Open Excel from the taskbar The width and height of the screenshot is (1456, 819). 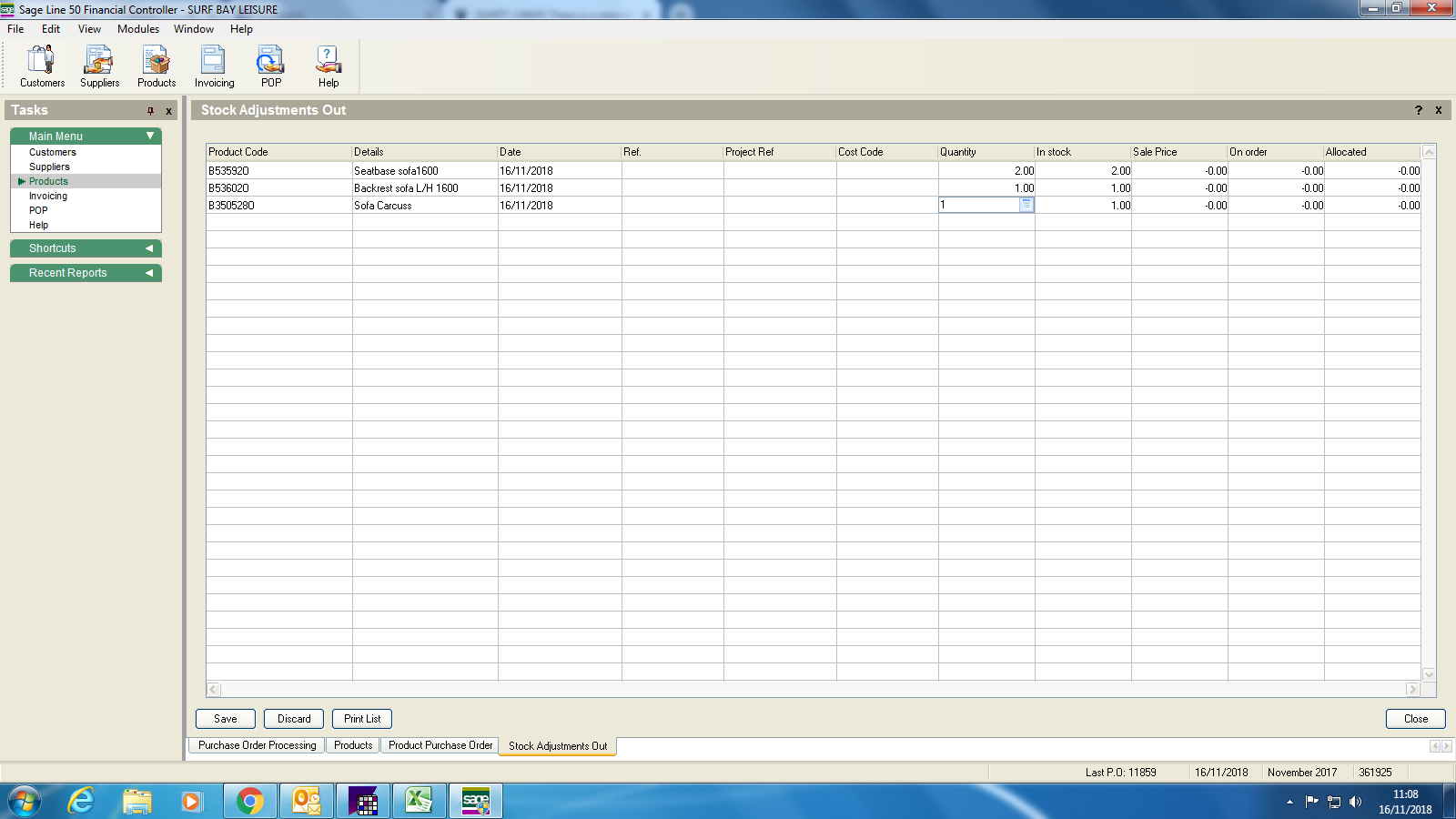coord(419,801)
